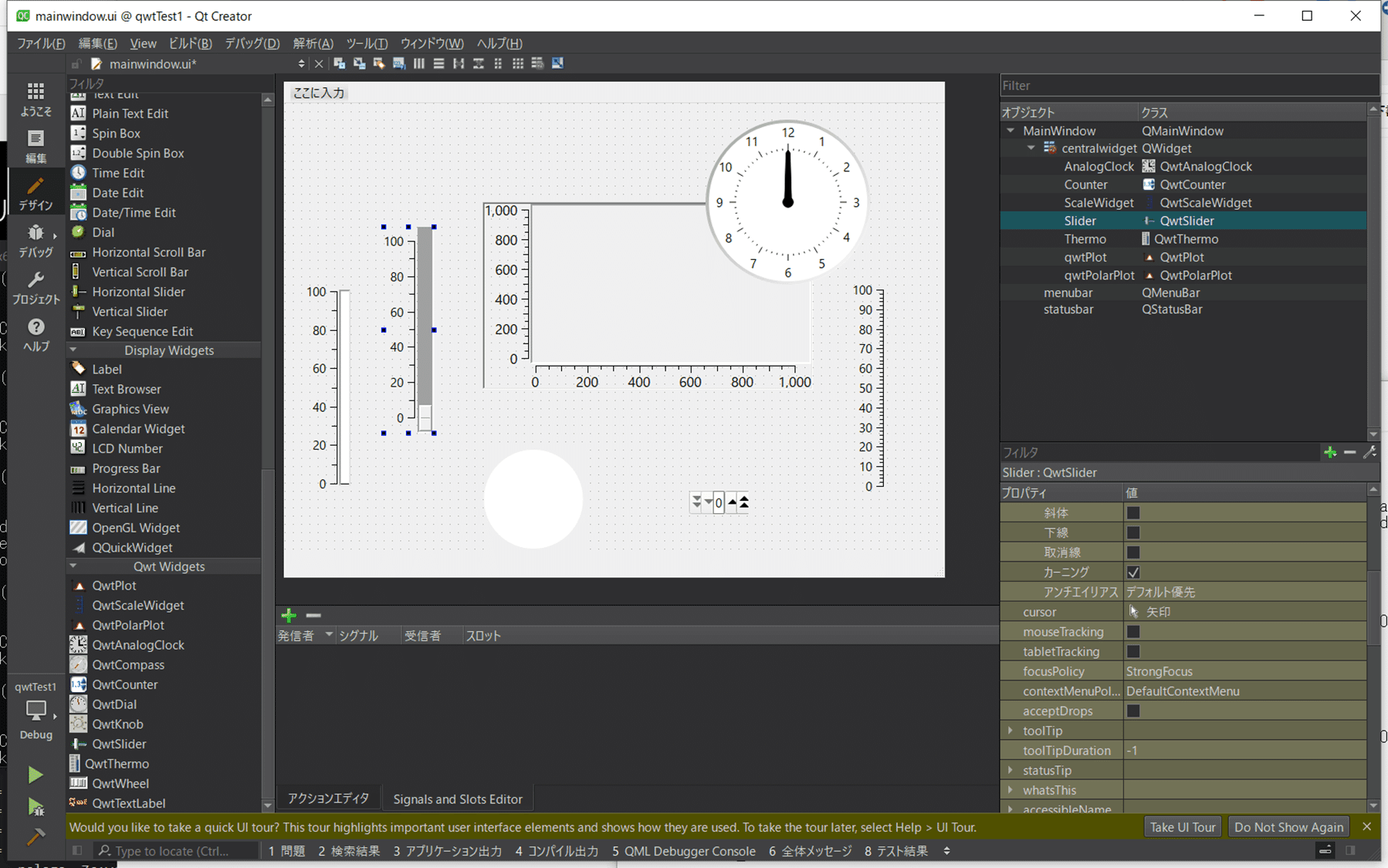The height and width of the screenshot is (868, 1388).
Task: Collapse the Qwt Widgets group
Action: coord(73,566)
